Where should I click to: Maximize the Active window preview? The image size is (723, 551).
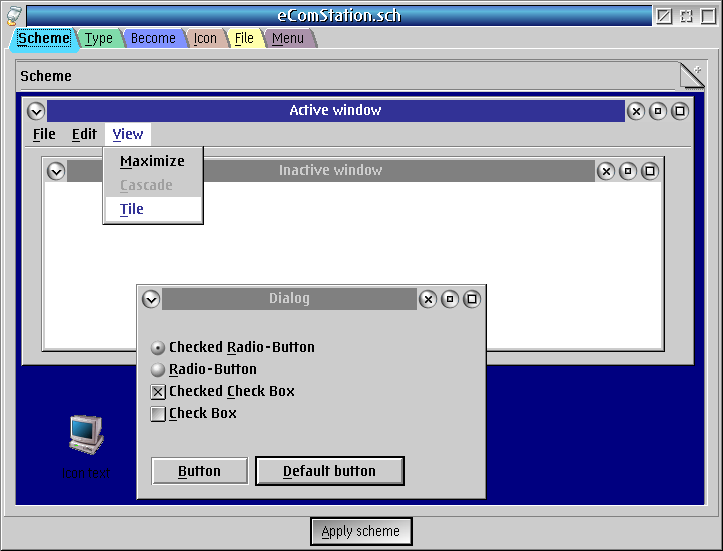pyautogui.click(x=680, y=111)
